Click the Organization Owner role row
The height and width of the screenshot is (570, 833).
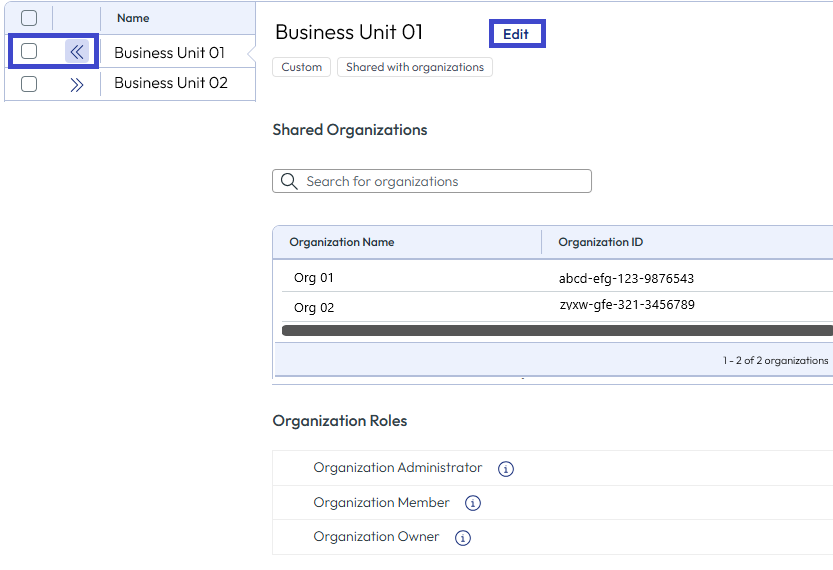pyautogui.click(x=552, y=537)
